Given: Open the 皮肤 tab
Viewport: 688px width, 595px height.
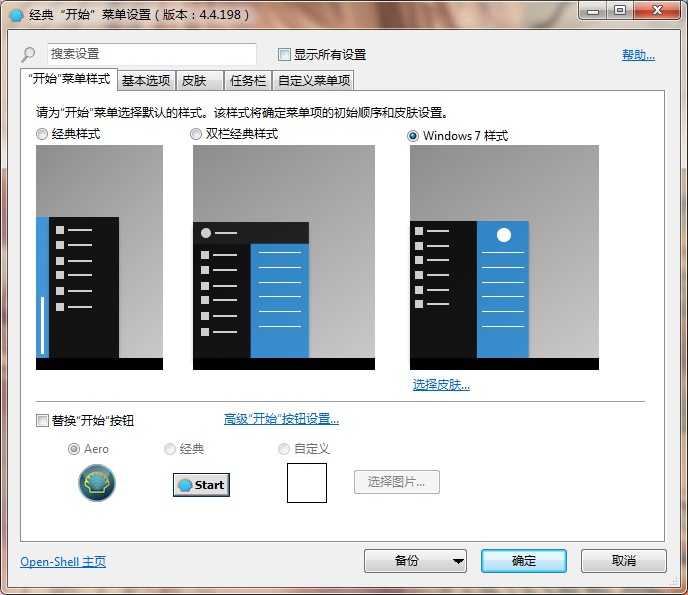Looking at the screenshot, I should pos(194,81).
